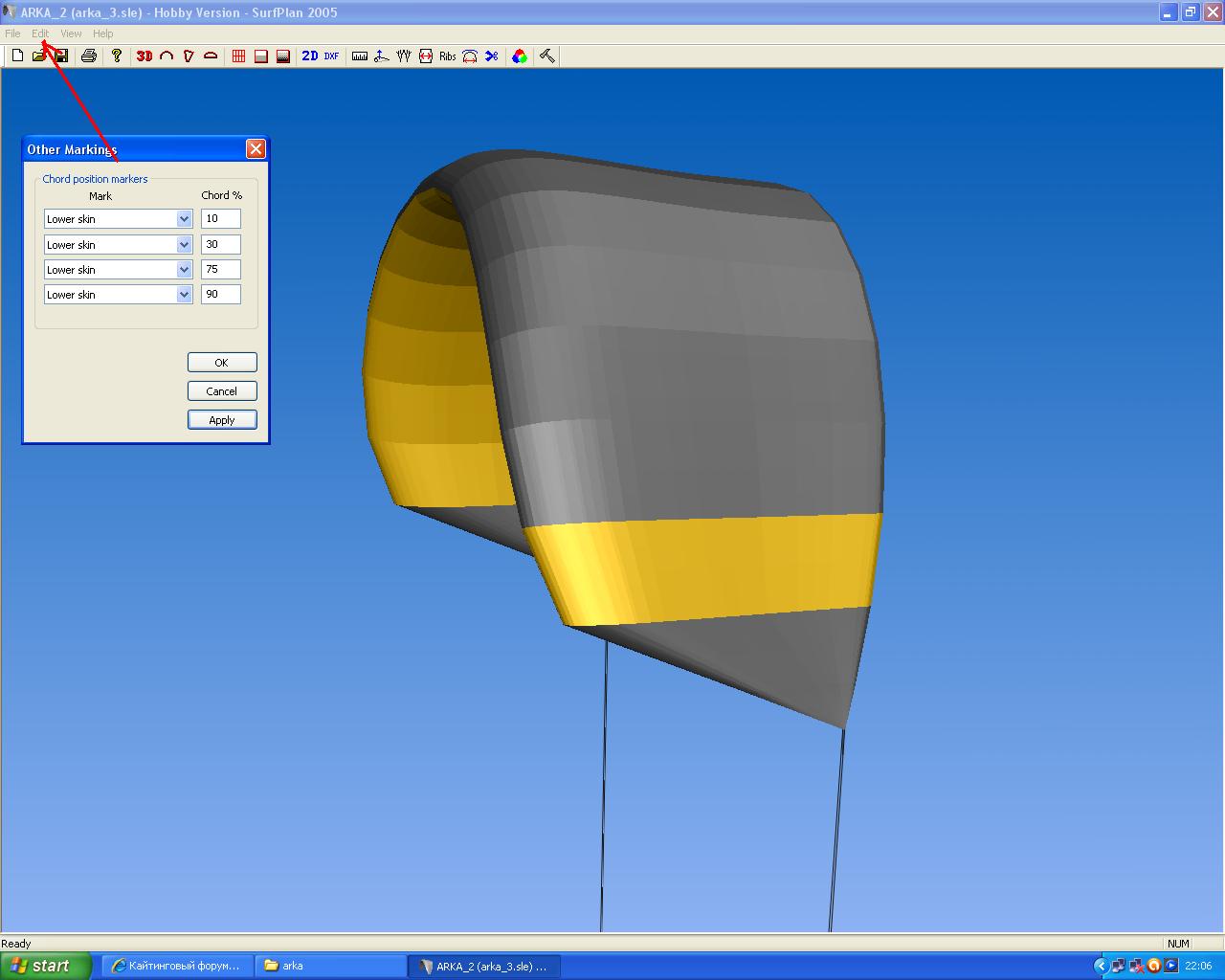Open the View menu
The image size is (1225, 980).
[x=71, y=33]
